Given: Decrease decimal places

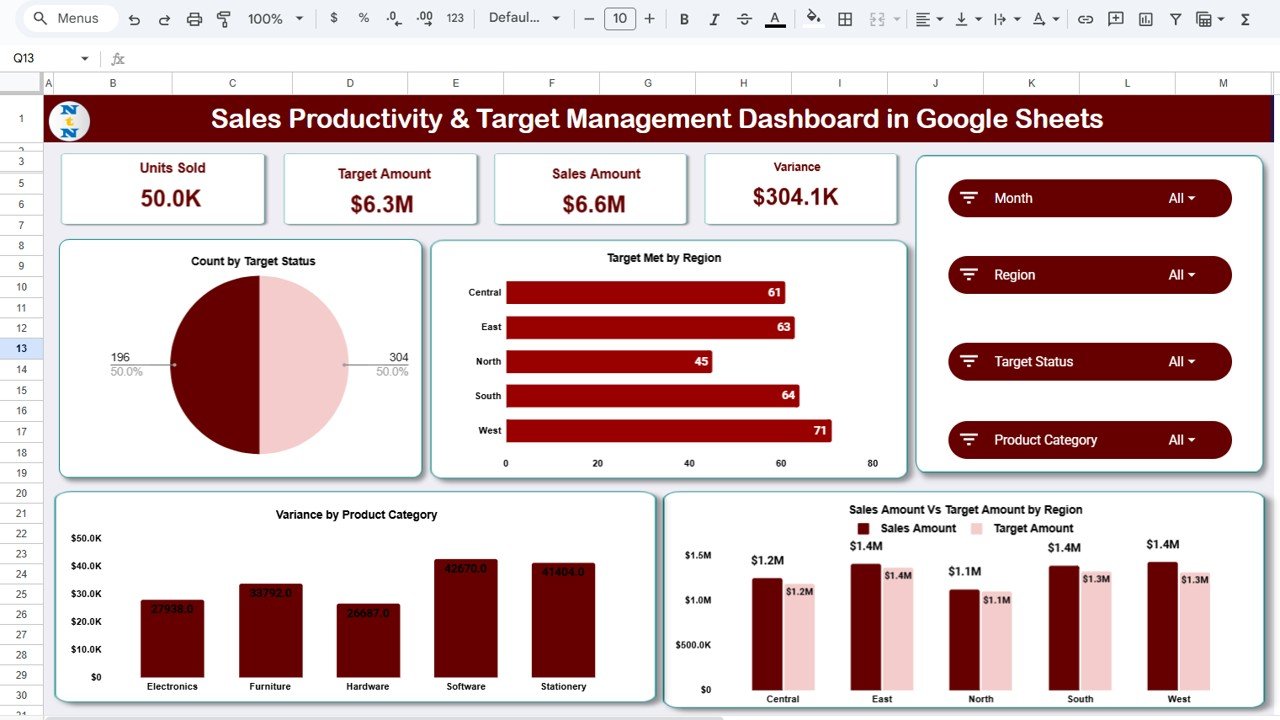Looking at the screenshot, I should [x=391, y=18].
